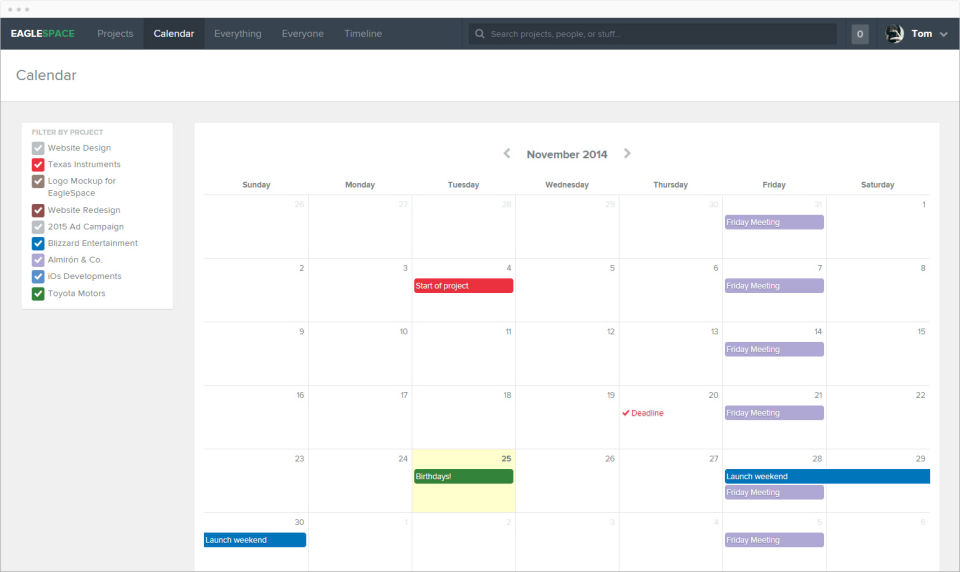The image size is (960, 572).
Task: Click the red Deadline checkmark icon
Action: pyautogui.click(x=626, y=413)
